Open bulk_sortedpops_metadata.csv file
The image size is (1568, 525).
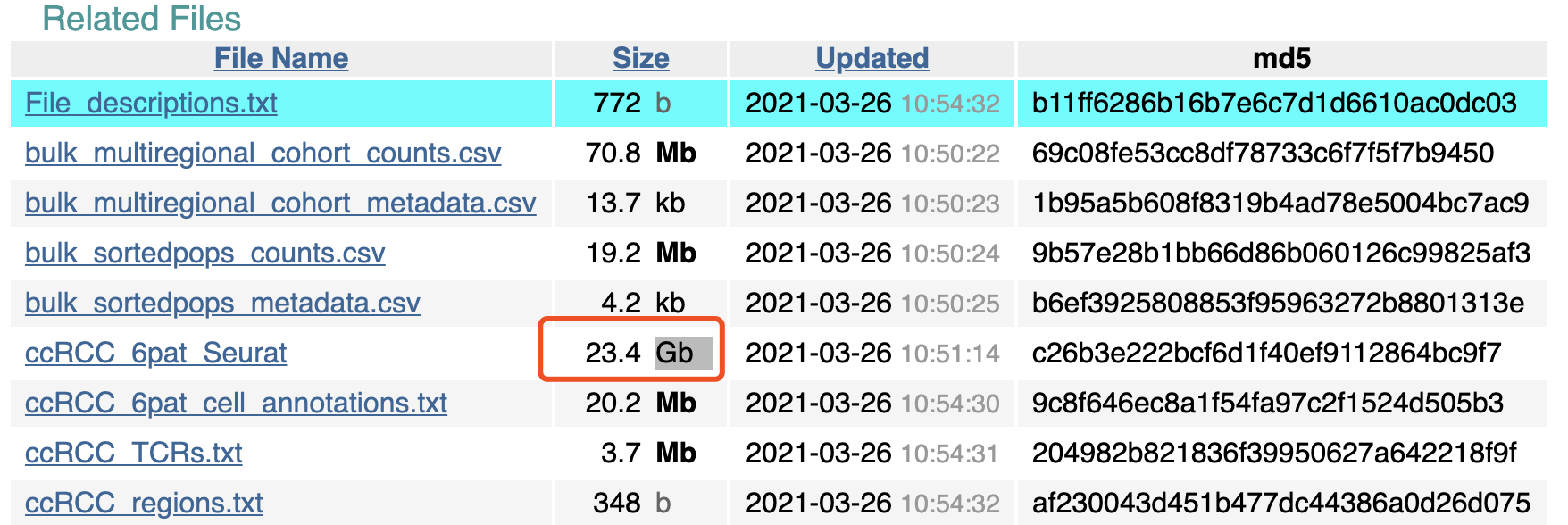[x=222, y=304]
